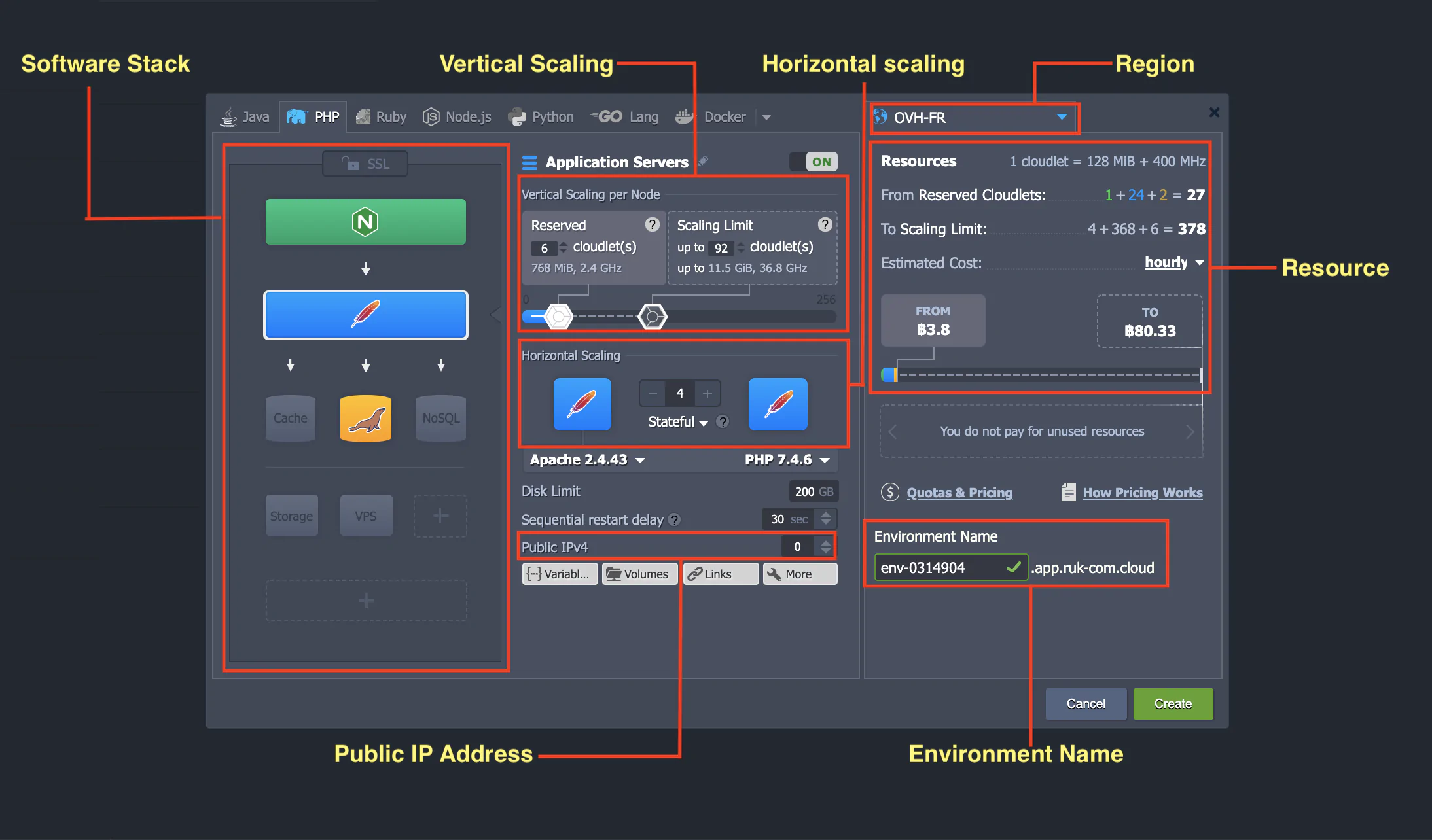This screenshot has width=1432, height=840.
Task: Click the Cancel button
Action: pos(1086,704)
